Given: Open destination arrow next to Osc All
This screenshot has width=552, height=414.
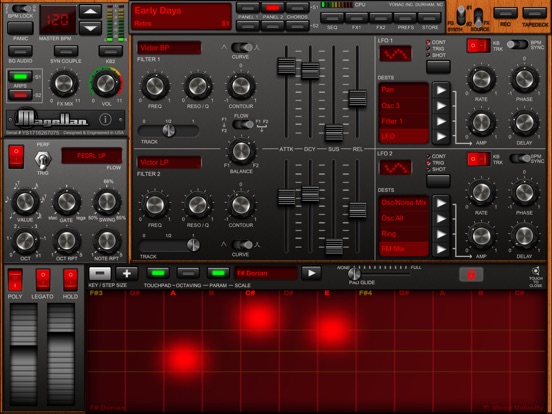Looking at the screenshot, I should (x=441, y=219).
